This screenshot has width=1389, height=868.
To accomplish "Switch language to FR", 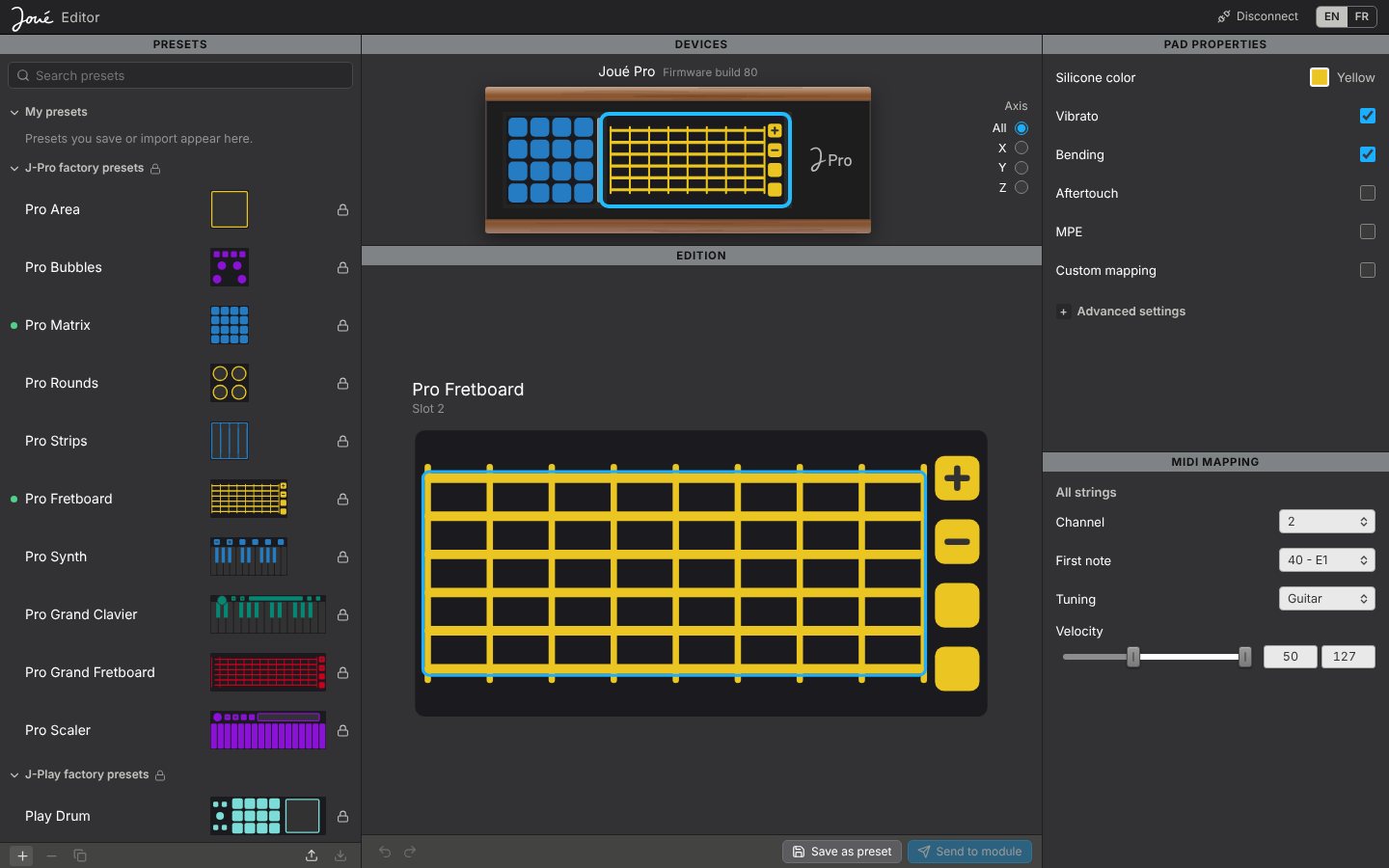I will 1361,16.
